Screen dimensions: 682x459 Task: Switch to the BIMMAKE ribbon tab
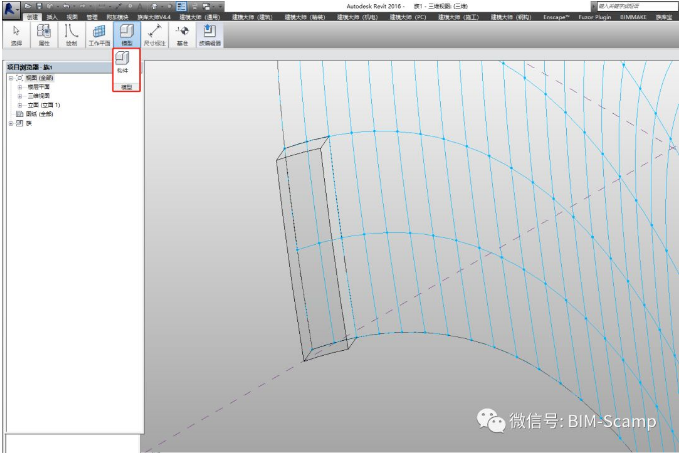[633, 17]
